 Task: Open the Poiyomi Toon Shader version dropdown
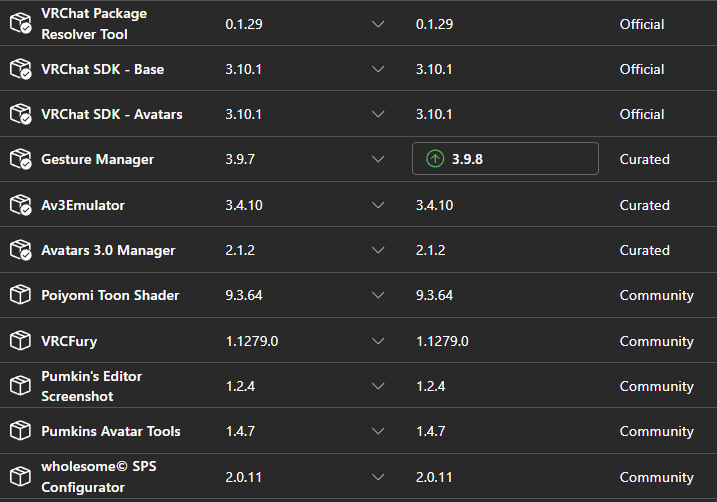(x=378, y=295)
